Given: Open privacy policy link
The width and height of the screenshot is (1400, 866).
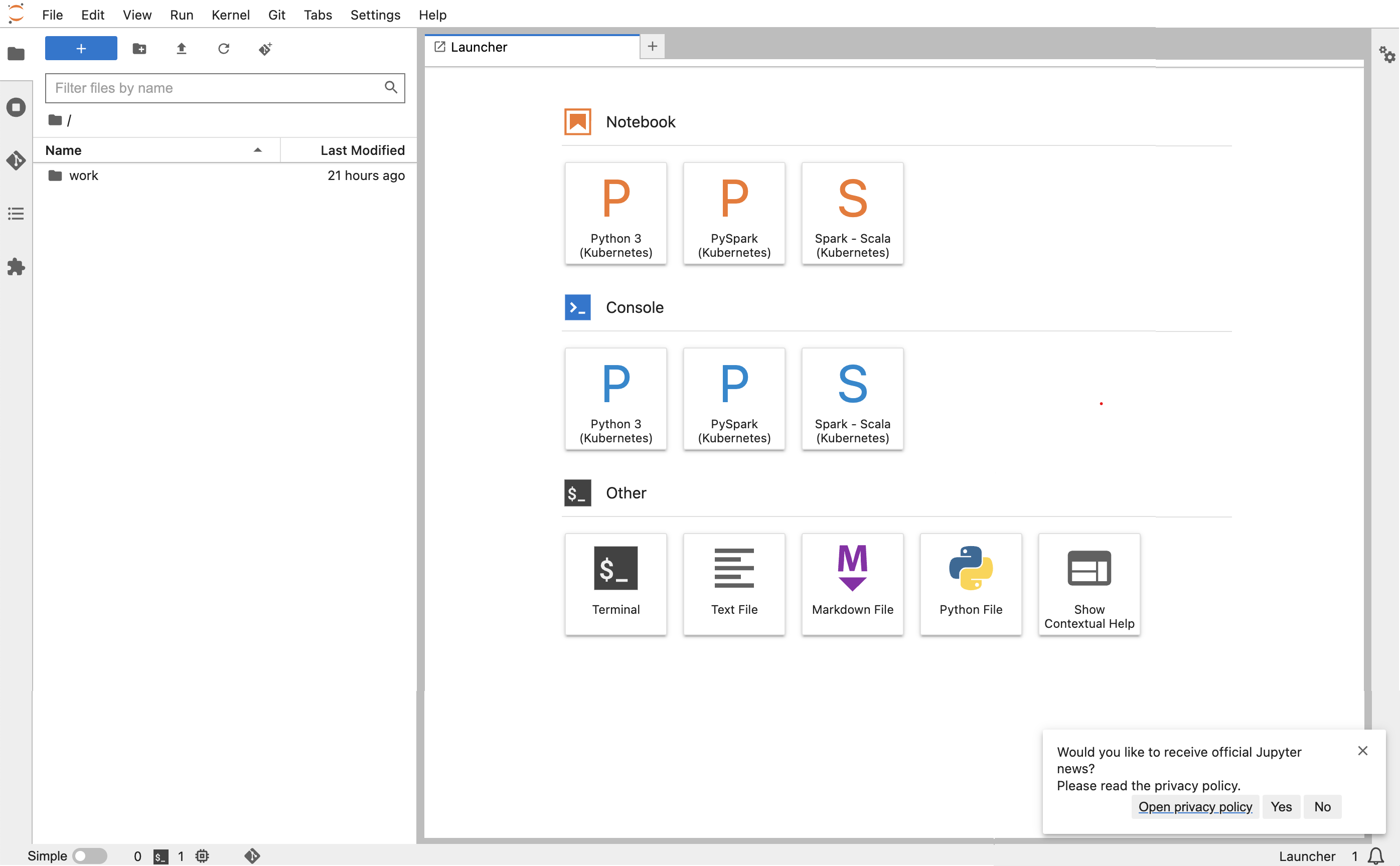Looking at the screenshot, I should [x=1195, y=807].
